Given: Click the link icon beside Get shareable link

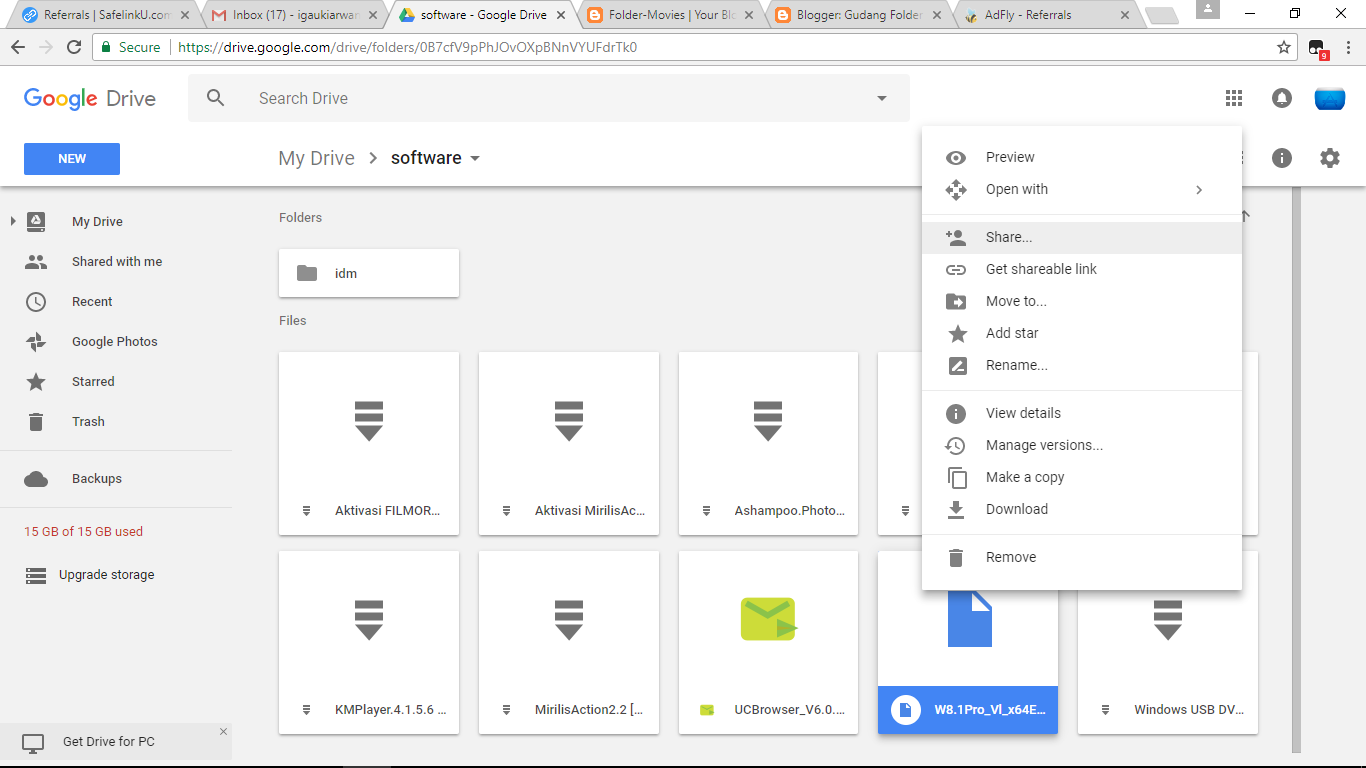Looking at the screenshot, I should click(x=956, y=269).
